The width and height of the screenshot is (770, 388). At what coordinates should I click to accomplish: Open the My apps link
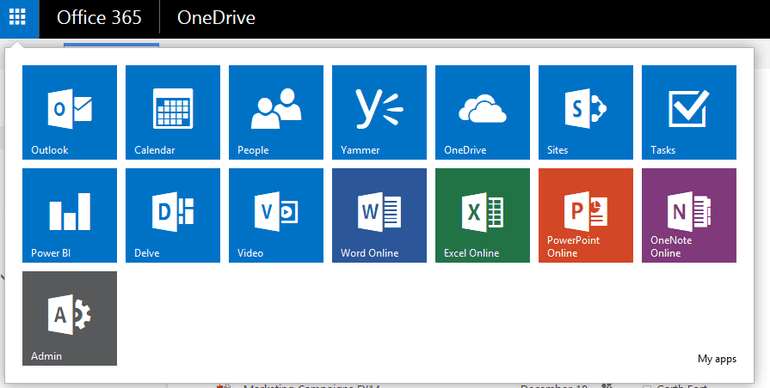(717, 359)
